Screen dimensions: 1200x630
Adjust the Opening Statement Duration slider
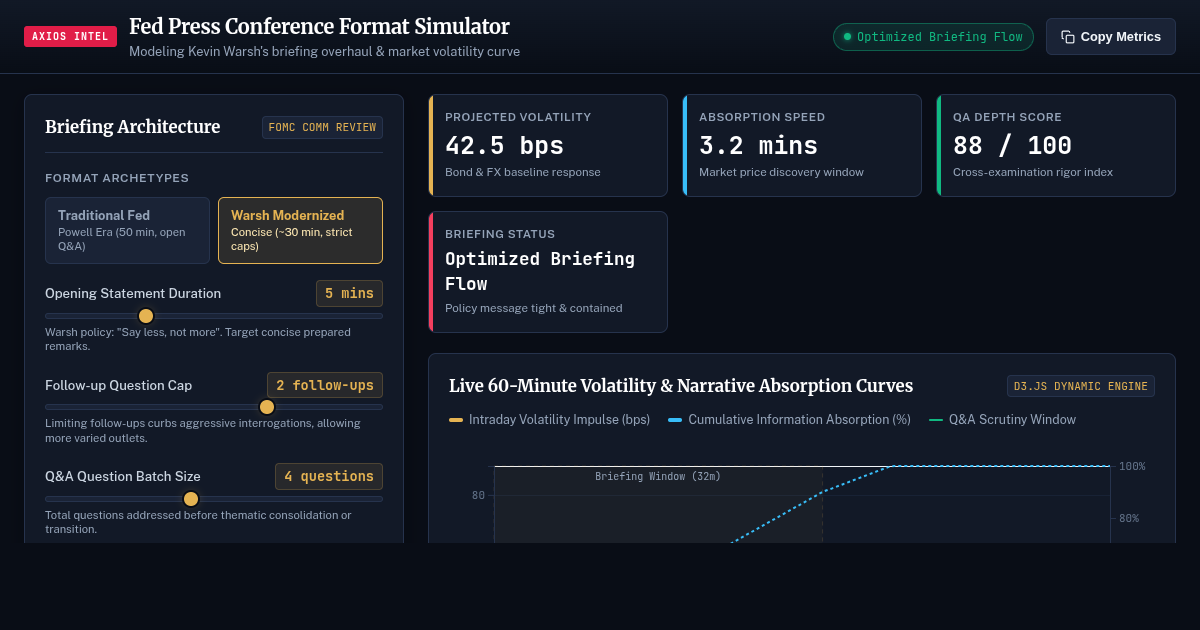pyautogui.click(x=214, y=316)
